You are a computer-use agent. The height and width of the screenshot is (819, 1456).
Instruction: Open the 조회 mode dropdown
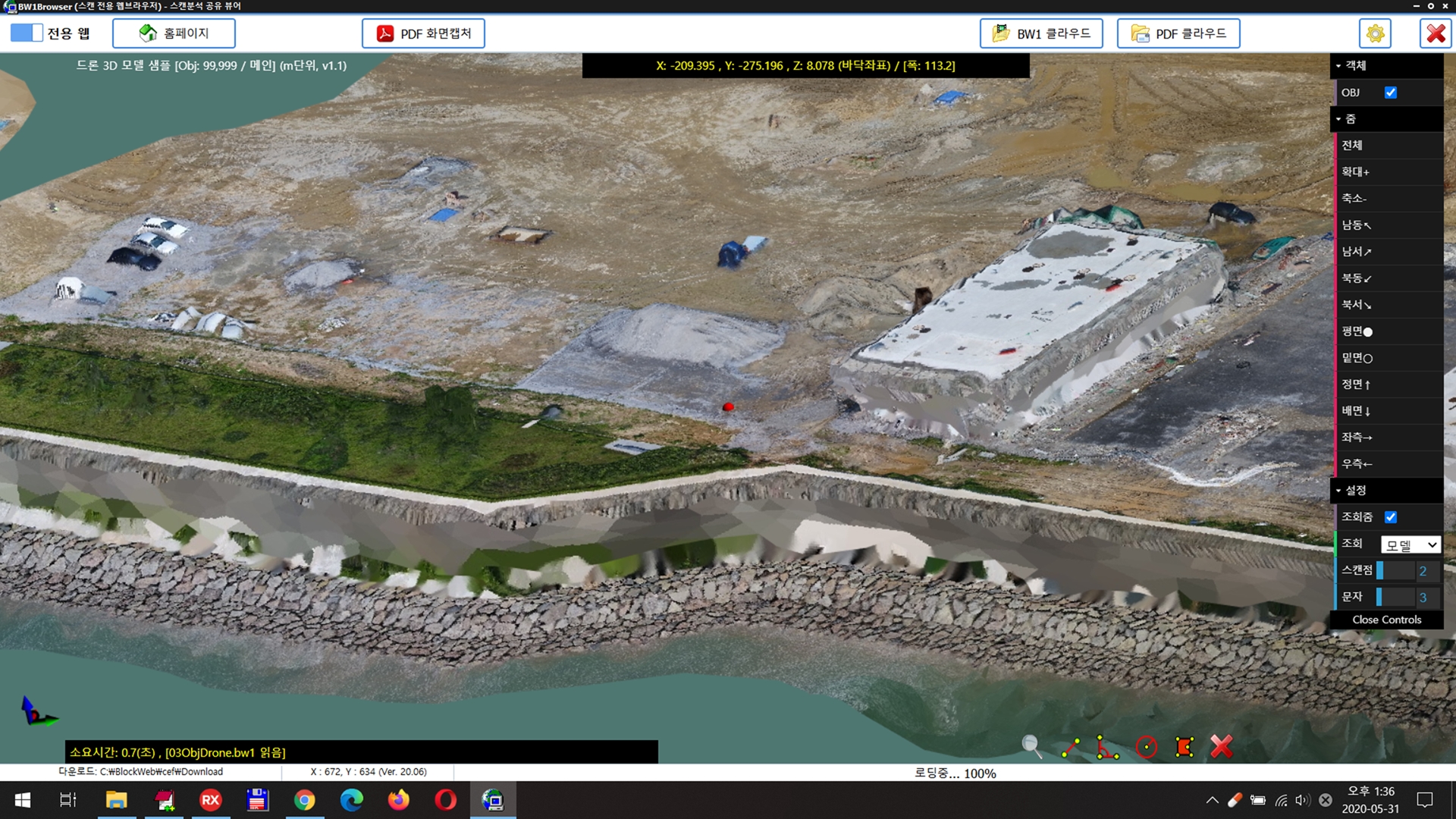[1410, 544]
